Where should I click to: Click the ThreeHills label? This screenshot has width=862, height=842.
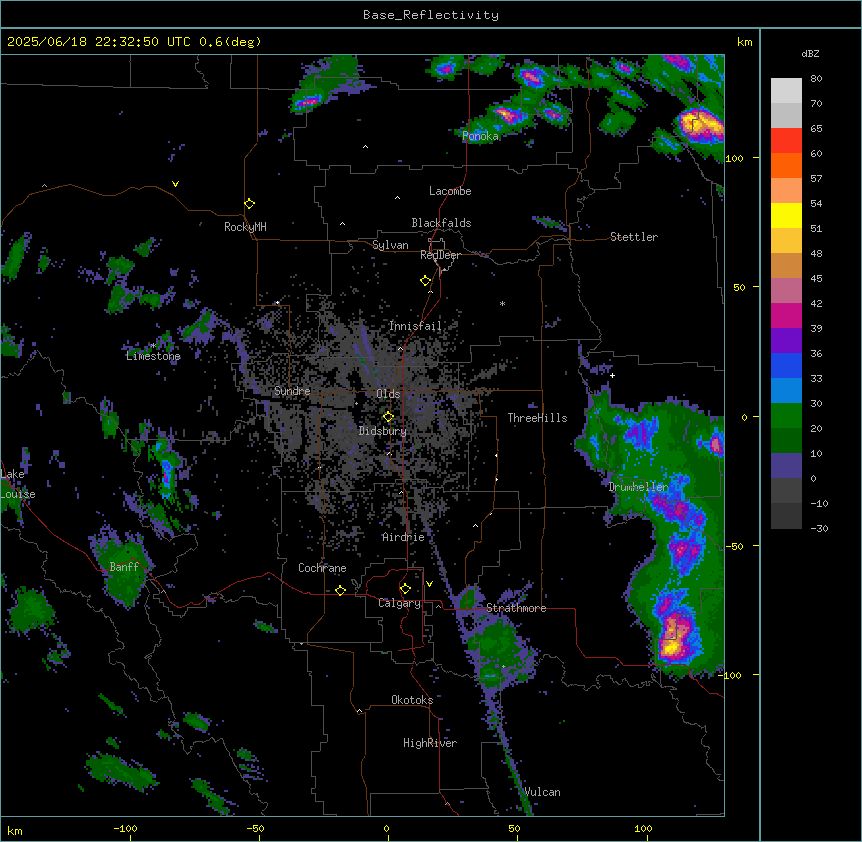point(537,418)
